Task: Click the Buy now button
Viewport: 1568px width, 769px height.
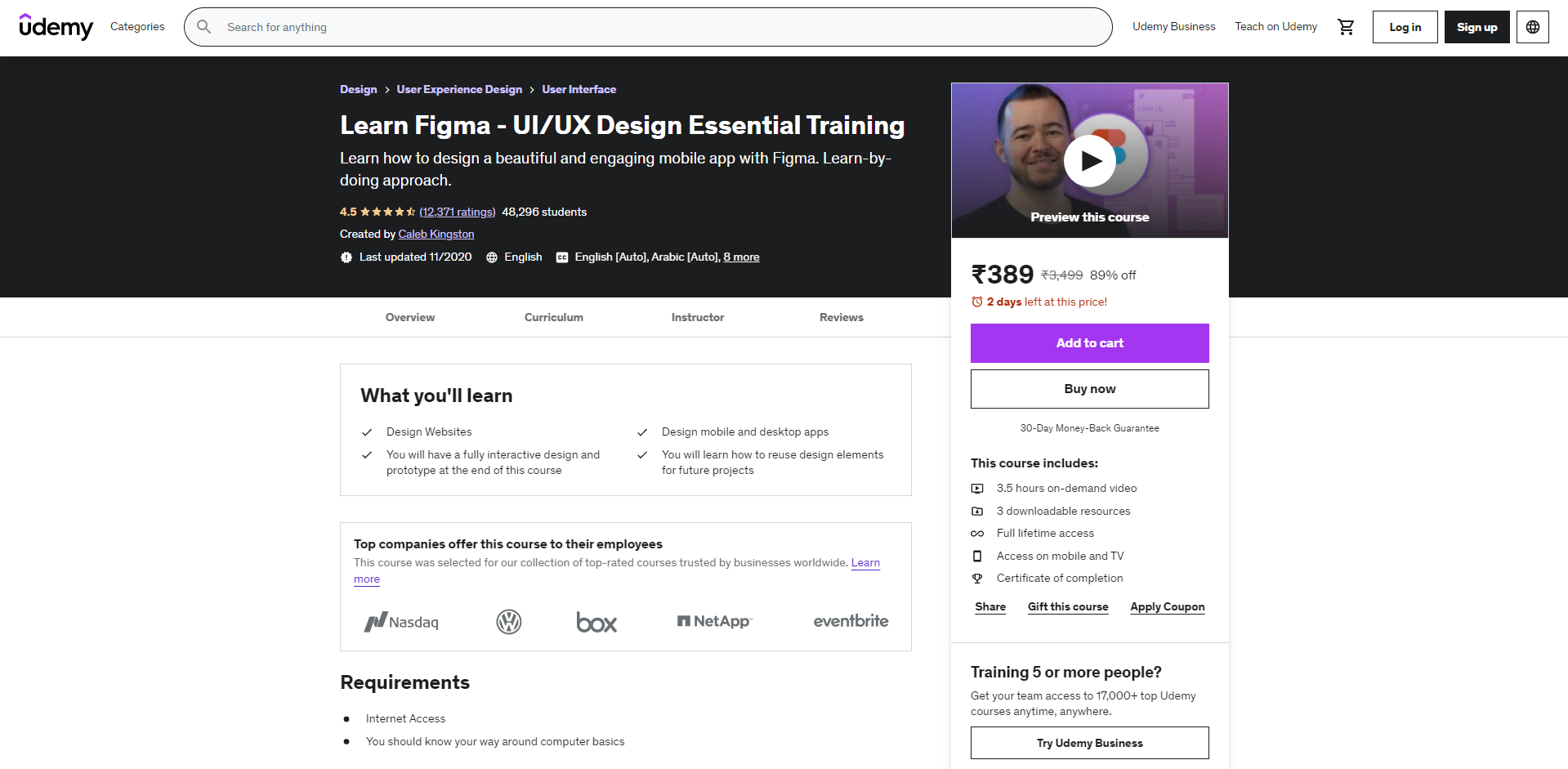Action: point(1089,389)
